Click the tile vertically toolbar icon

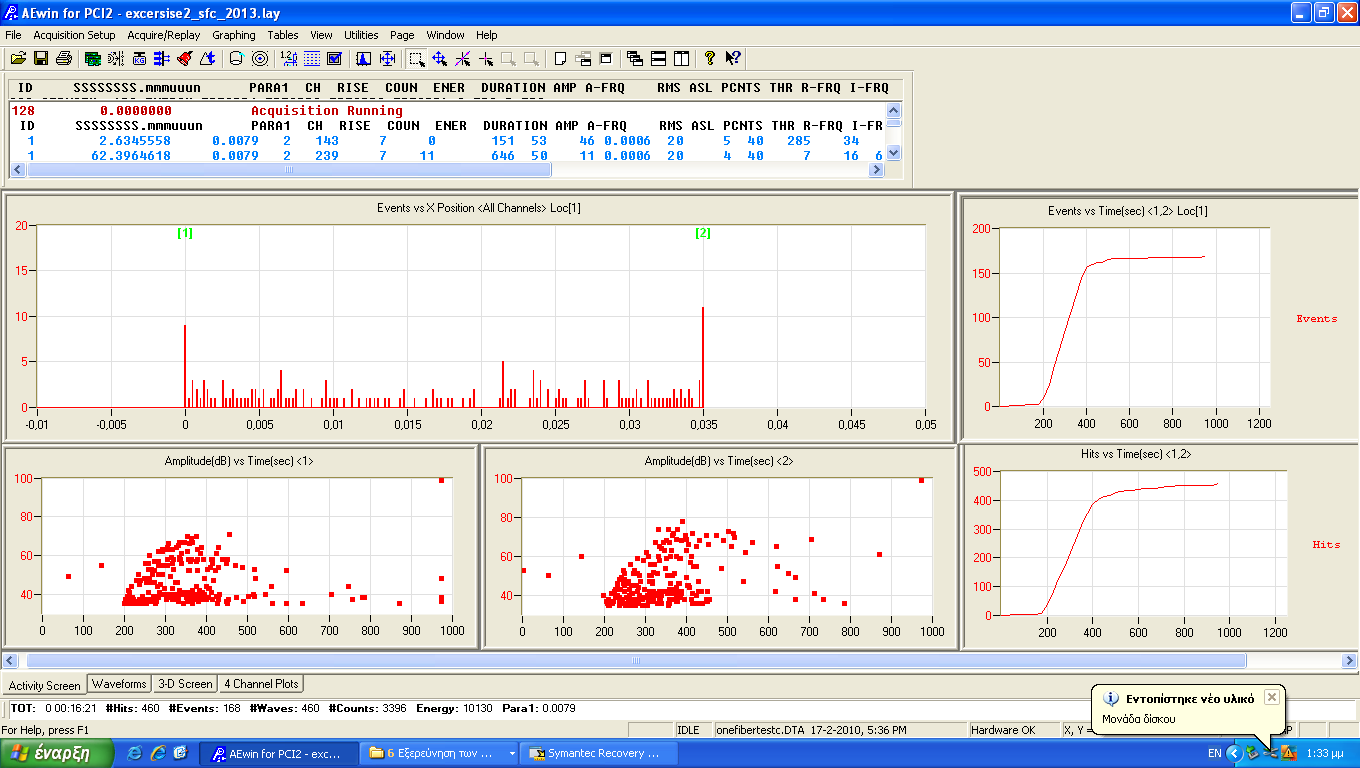coord(681,58)
